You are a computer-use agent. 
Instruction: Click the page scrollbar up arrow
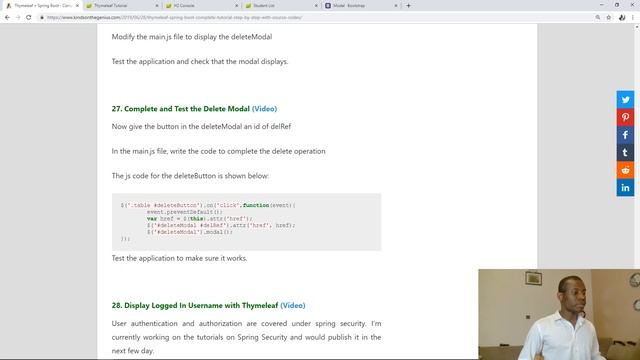pyautogui.click(x=637, y=27)
